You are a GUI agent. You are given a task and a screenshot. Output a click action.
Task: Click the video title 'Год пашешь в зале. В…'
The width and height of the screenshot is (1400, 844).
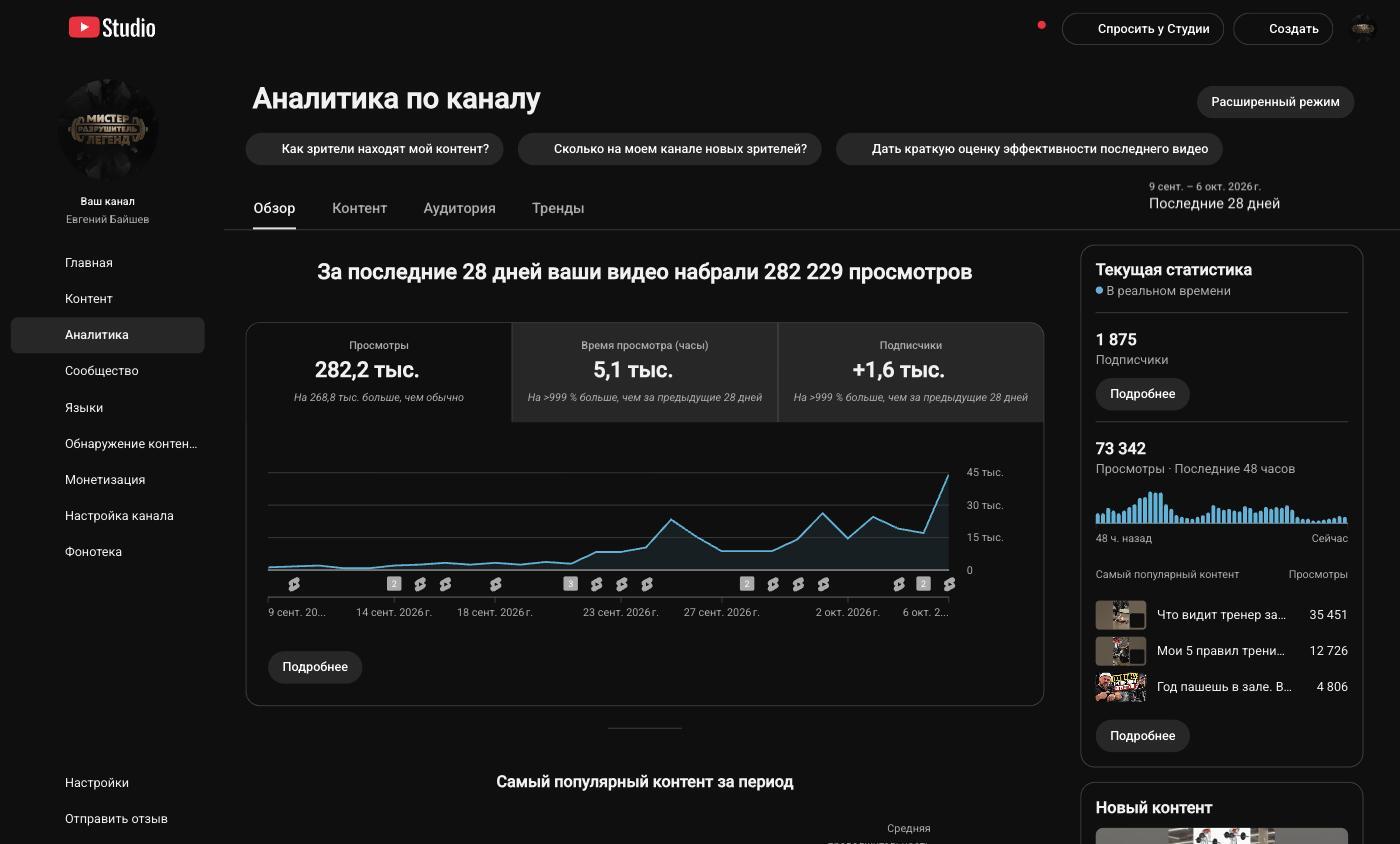click(x=1224, y=687)
